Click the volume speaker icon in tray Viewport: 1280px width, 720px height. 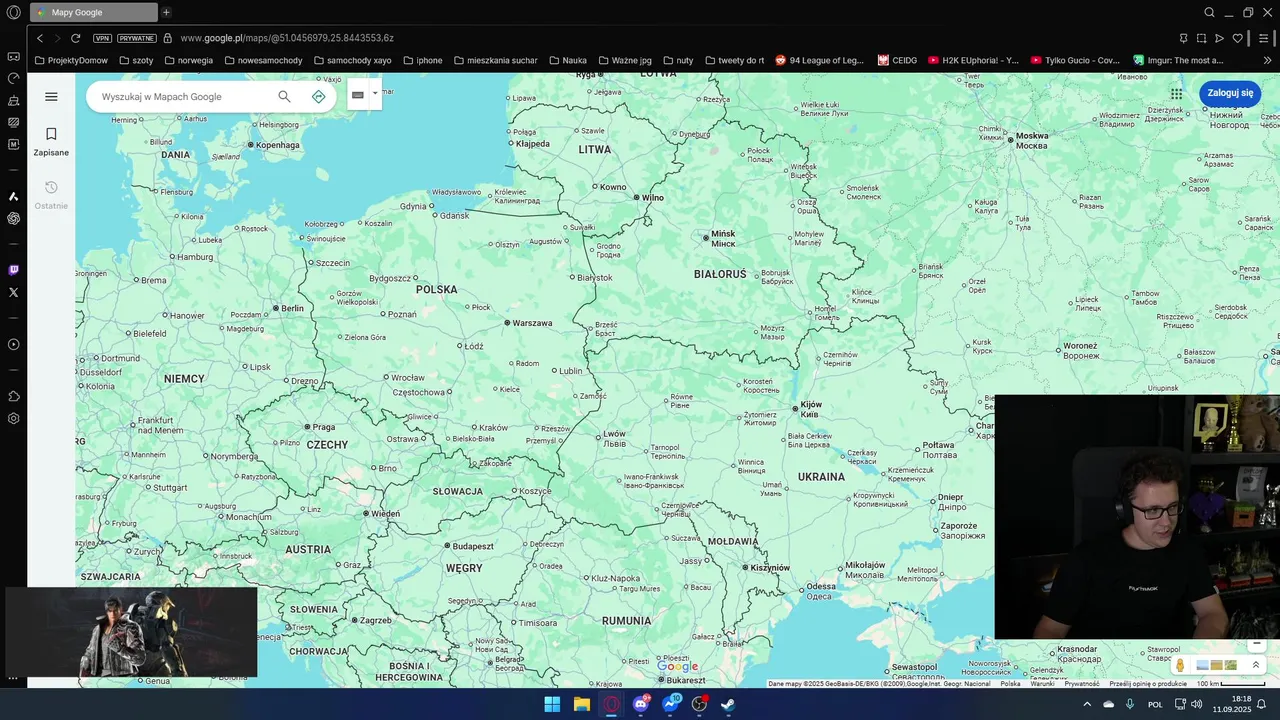click(x=1196, y=704)
